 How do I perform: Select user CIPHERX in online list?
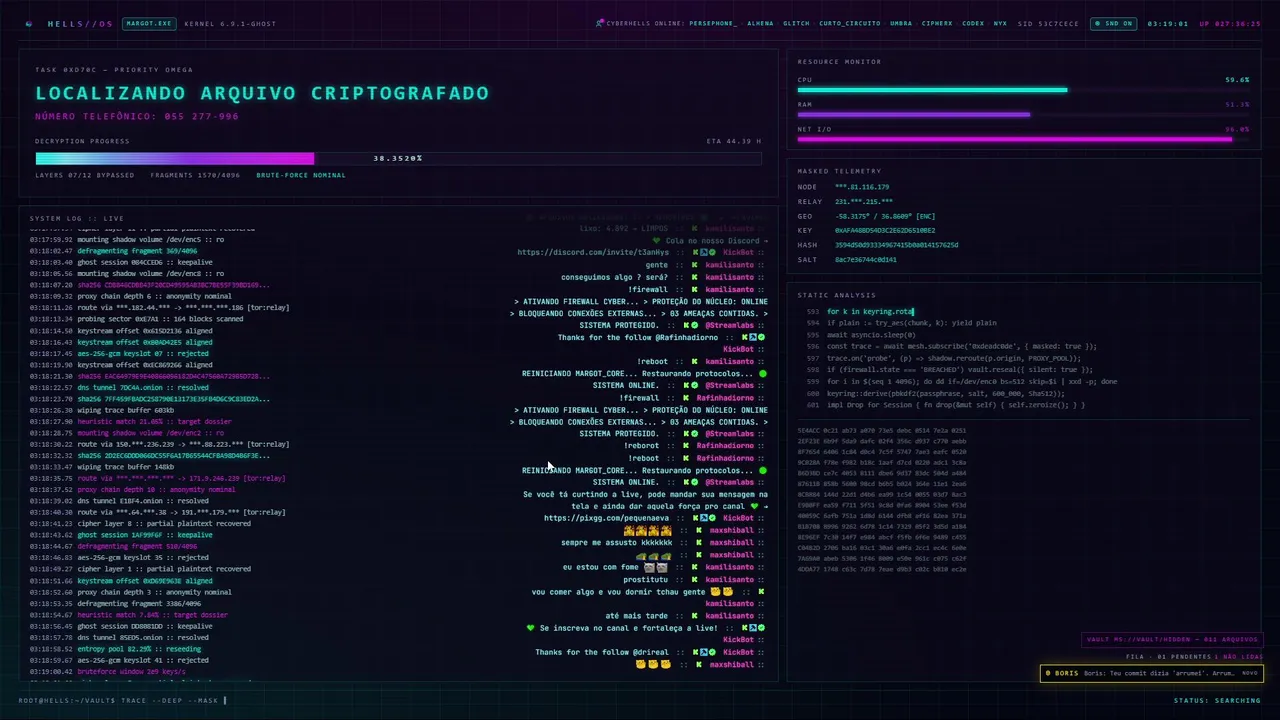coord(937,23)
